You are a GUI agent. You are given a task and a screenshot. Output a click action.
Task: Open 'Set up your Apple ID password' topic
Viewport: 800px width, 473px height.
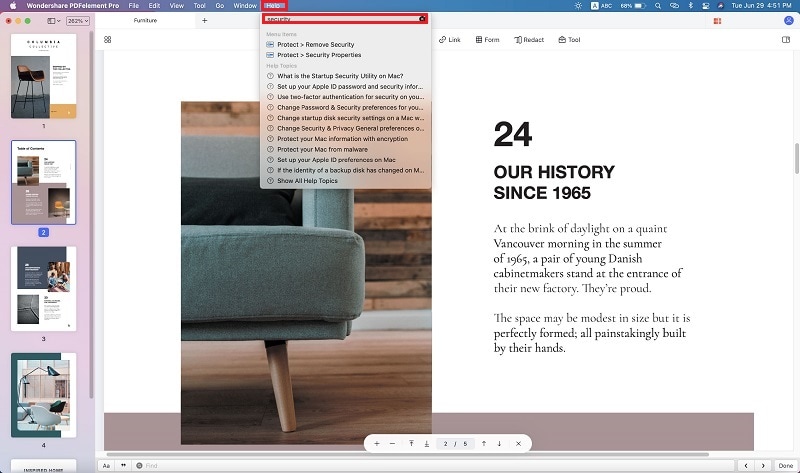(345, 86)
